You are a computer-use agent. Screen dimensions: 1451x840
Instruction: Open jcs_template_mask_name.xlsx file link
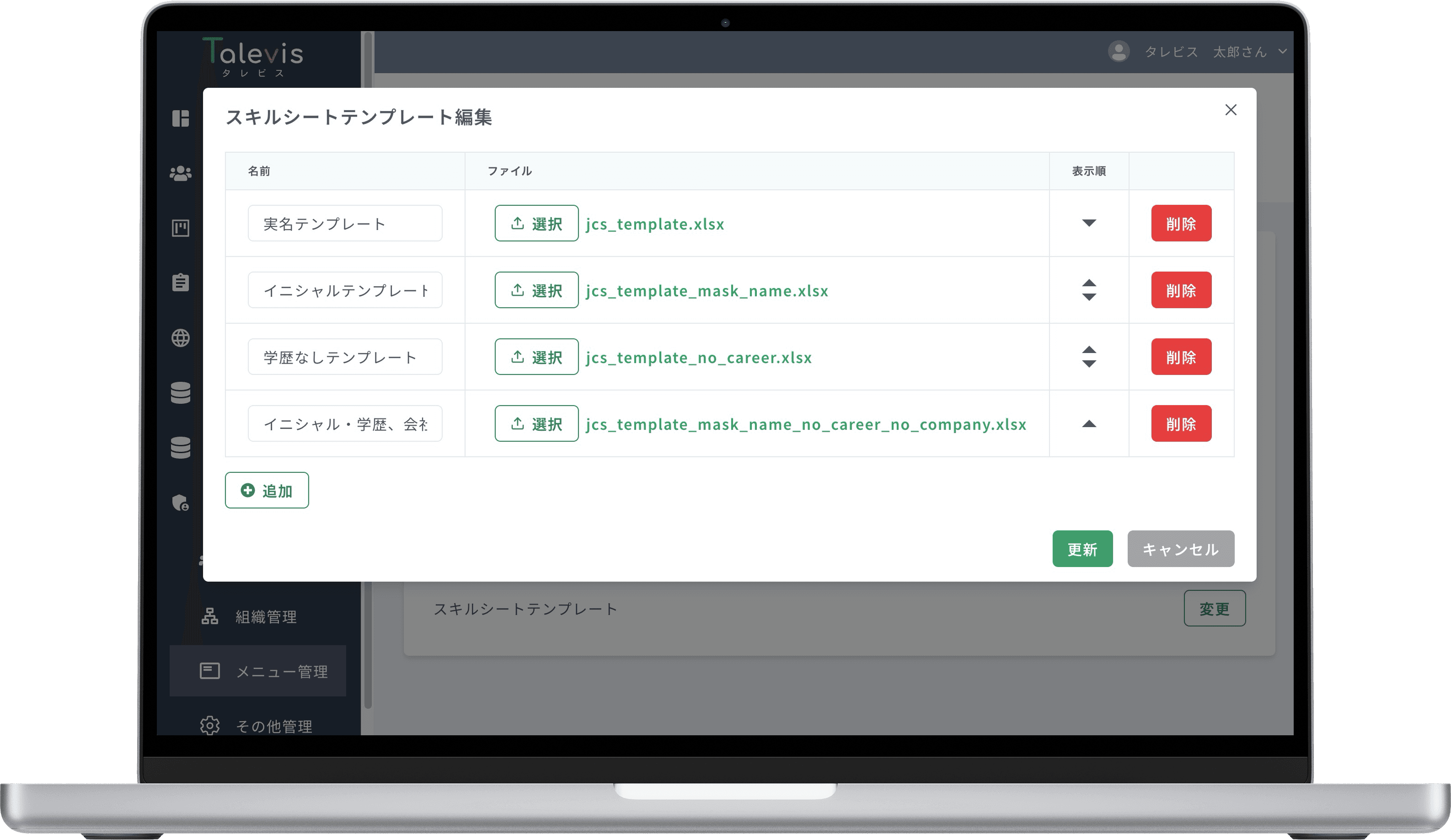coord(707,291)
